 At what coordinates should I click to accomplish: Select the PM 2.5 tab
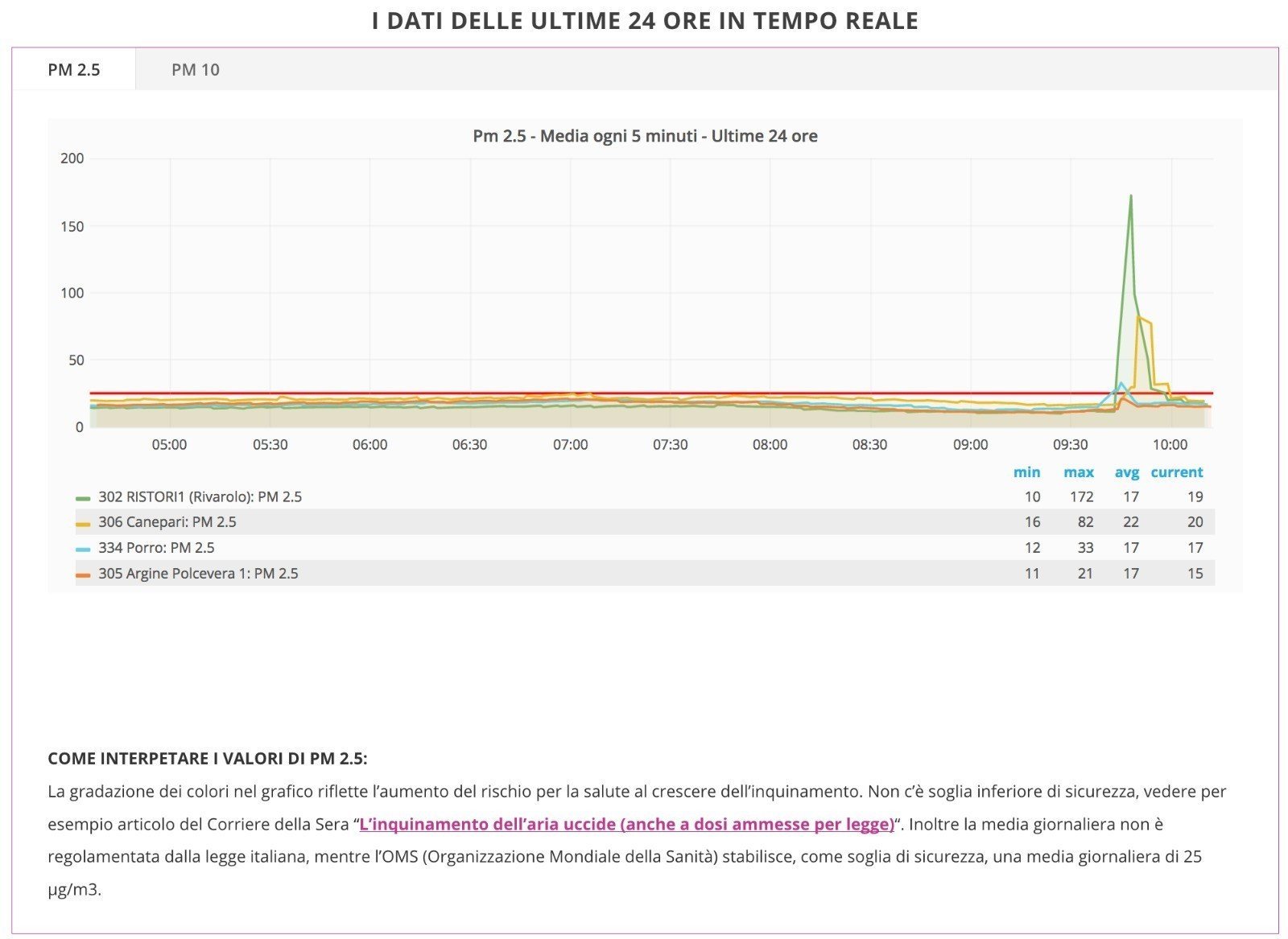pyautogui.click(x=73, y=70)
